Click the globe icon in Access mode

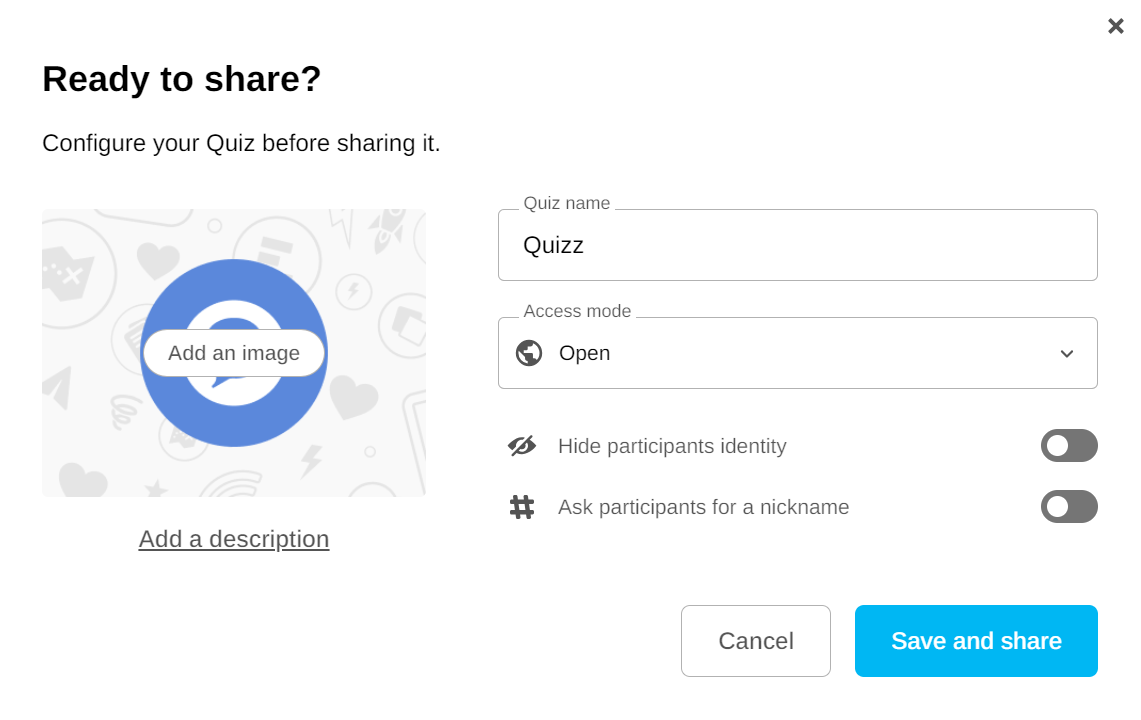529,353
